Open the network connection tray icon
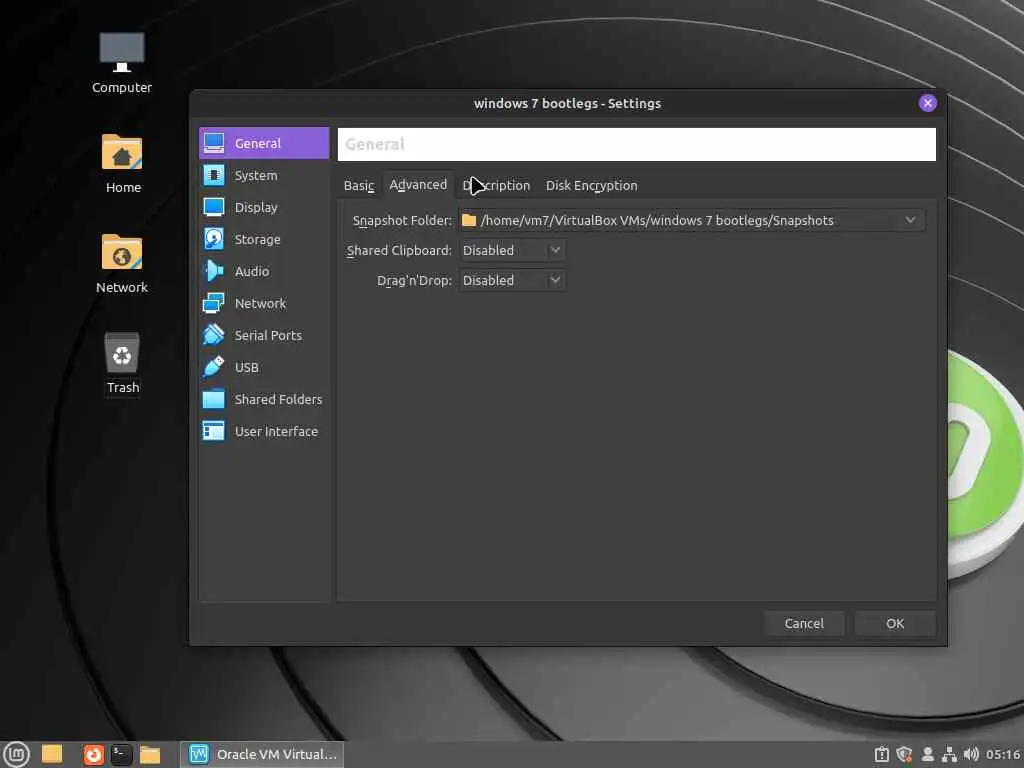 click(x=949, y=754)
